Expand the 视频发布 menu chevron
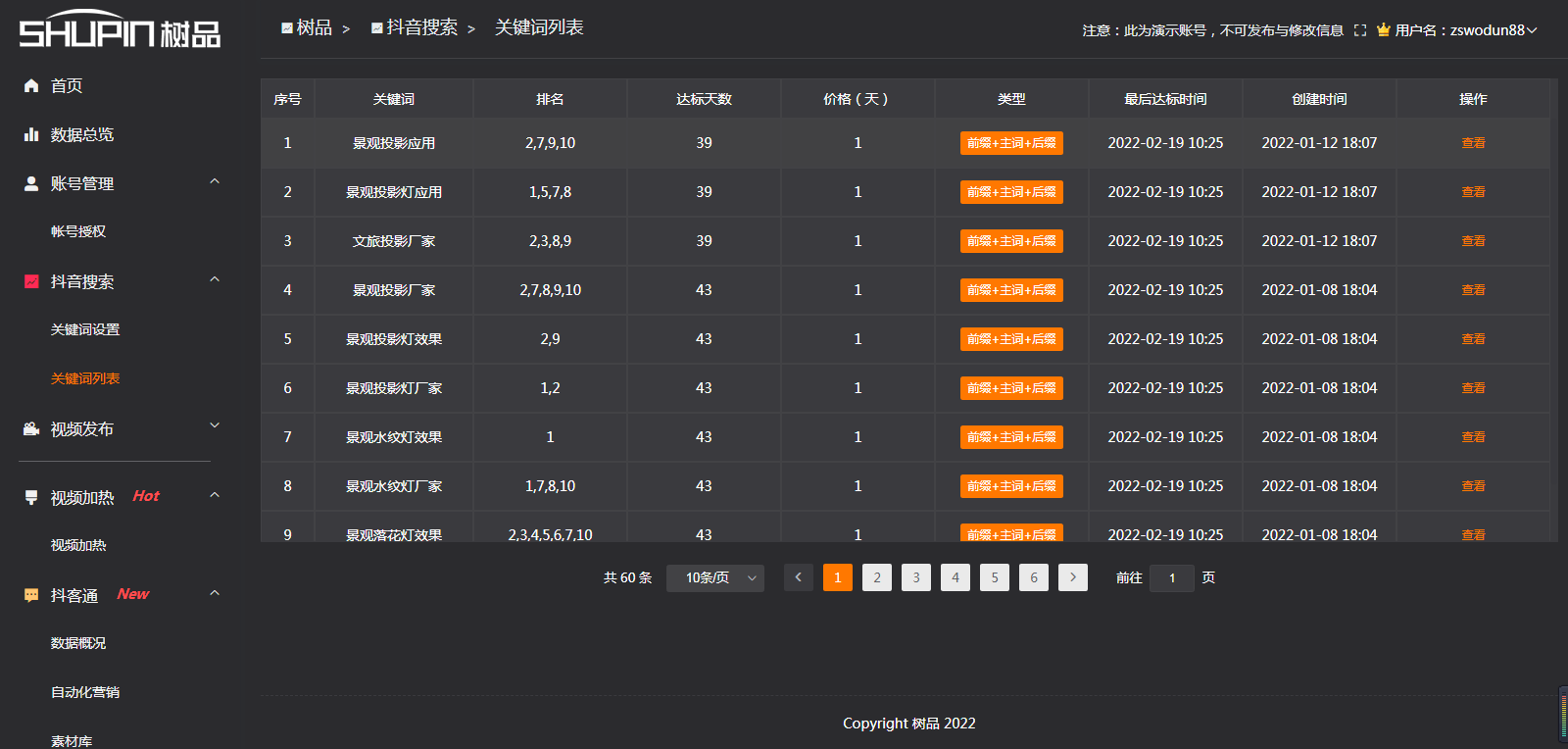The width and height of the screenshot is (1568, 749). click(215, 425)
